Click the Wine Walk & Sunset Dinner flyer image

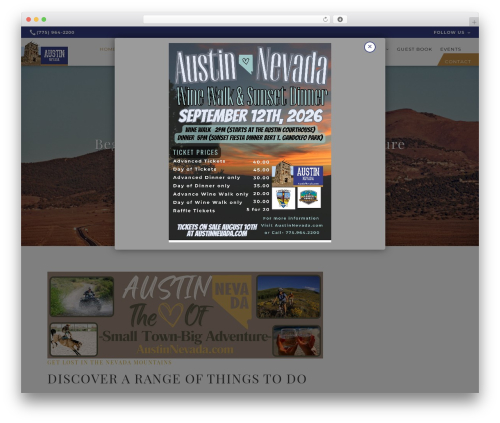pos(250,142)
